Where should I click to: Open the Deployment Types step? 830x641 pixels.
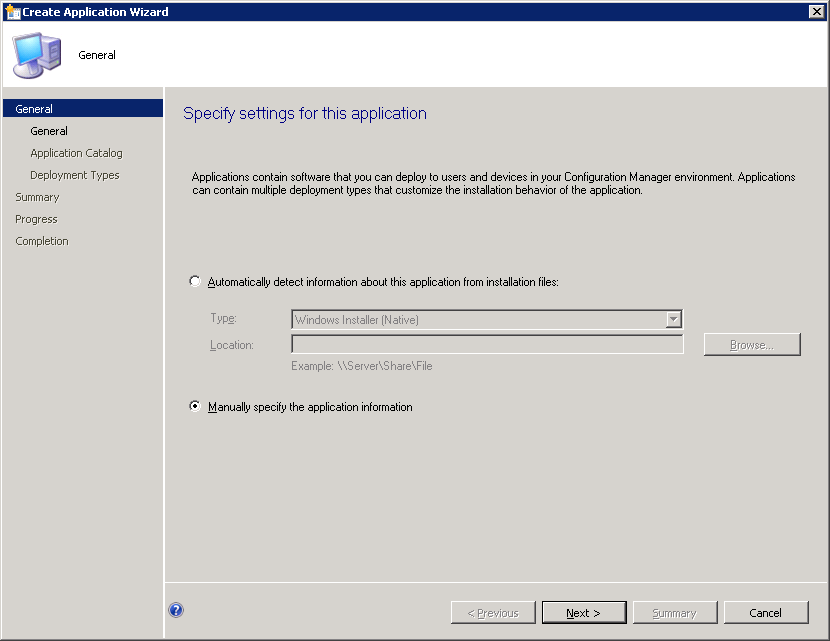click(x=74, y=175)
